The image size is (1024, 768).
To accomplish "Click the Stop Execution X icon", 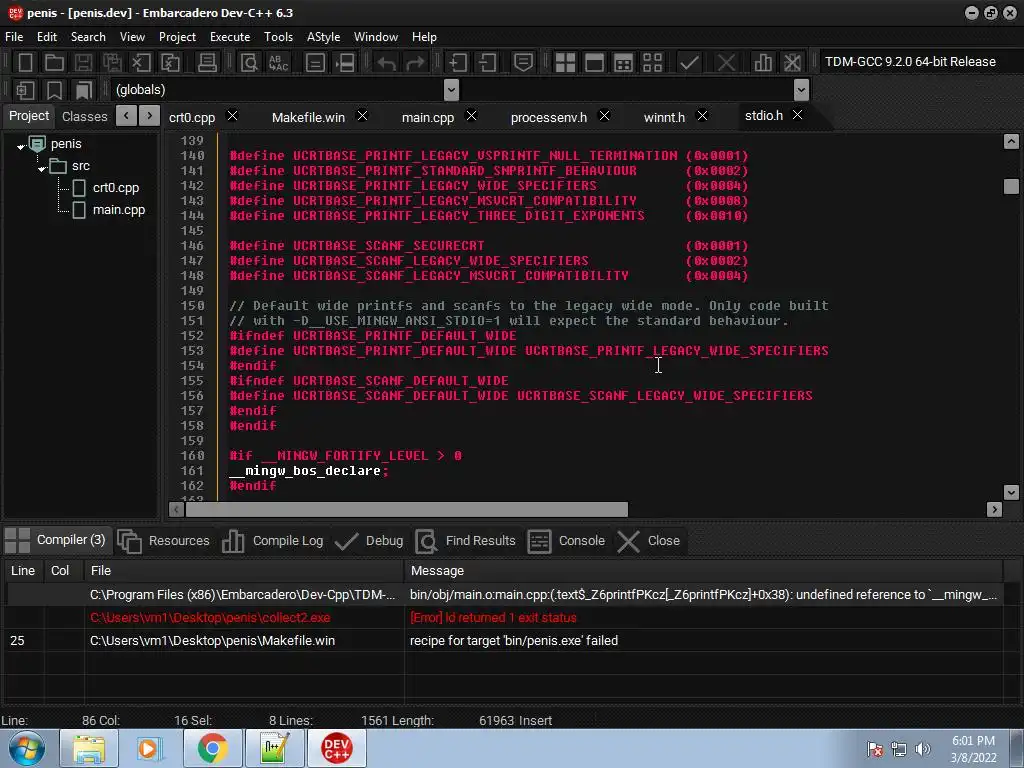I will 726,63.
